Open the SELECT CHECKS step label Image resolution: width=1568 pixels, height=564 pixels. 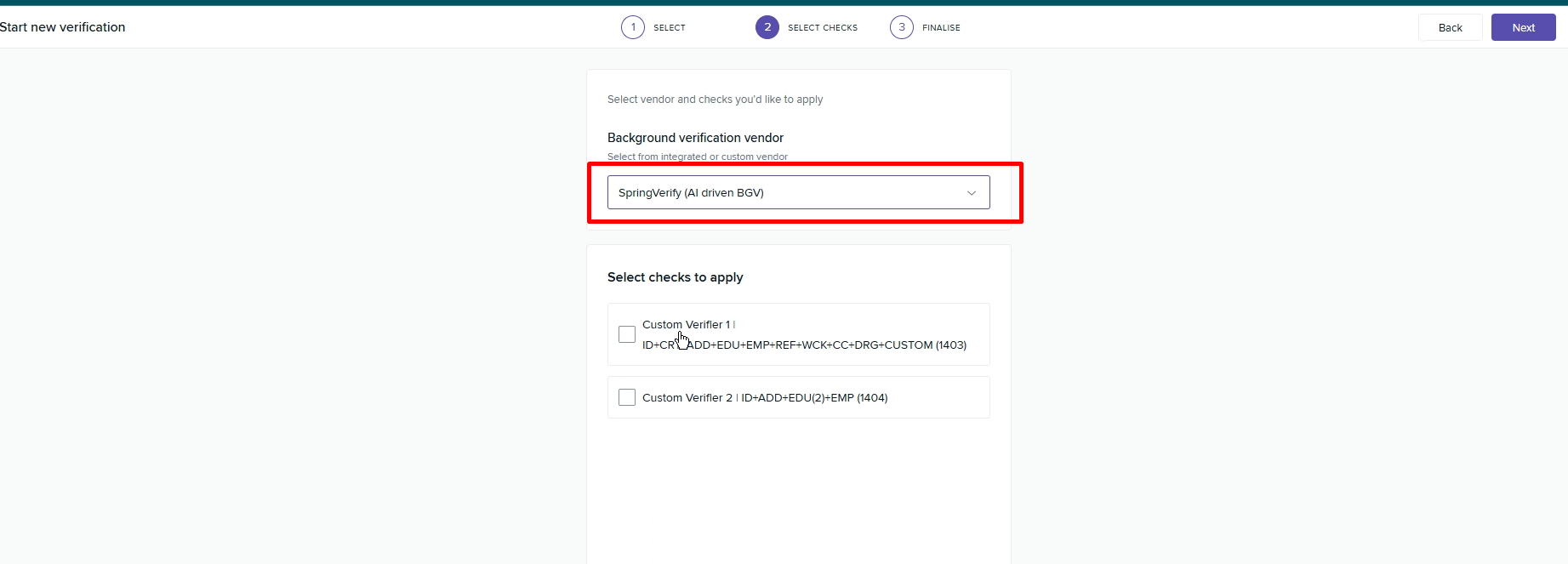click(823, 28)
